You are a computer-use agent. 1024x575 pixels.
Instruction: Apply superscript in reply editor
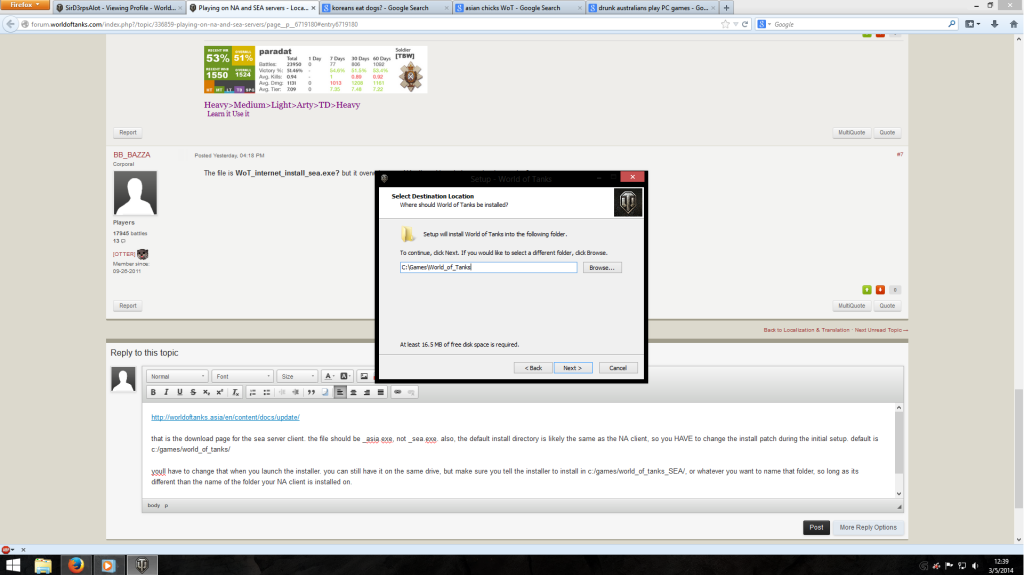[219, 392]
